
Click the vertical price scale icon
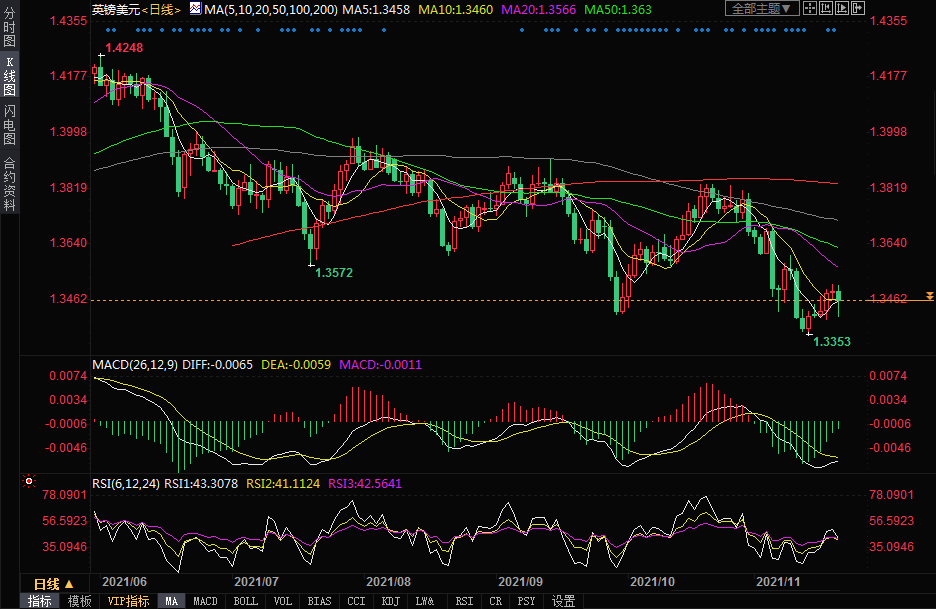click(824, 9)
